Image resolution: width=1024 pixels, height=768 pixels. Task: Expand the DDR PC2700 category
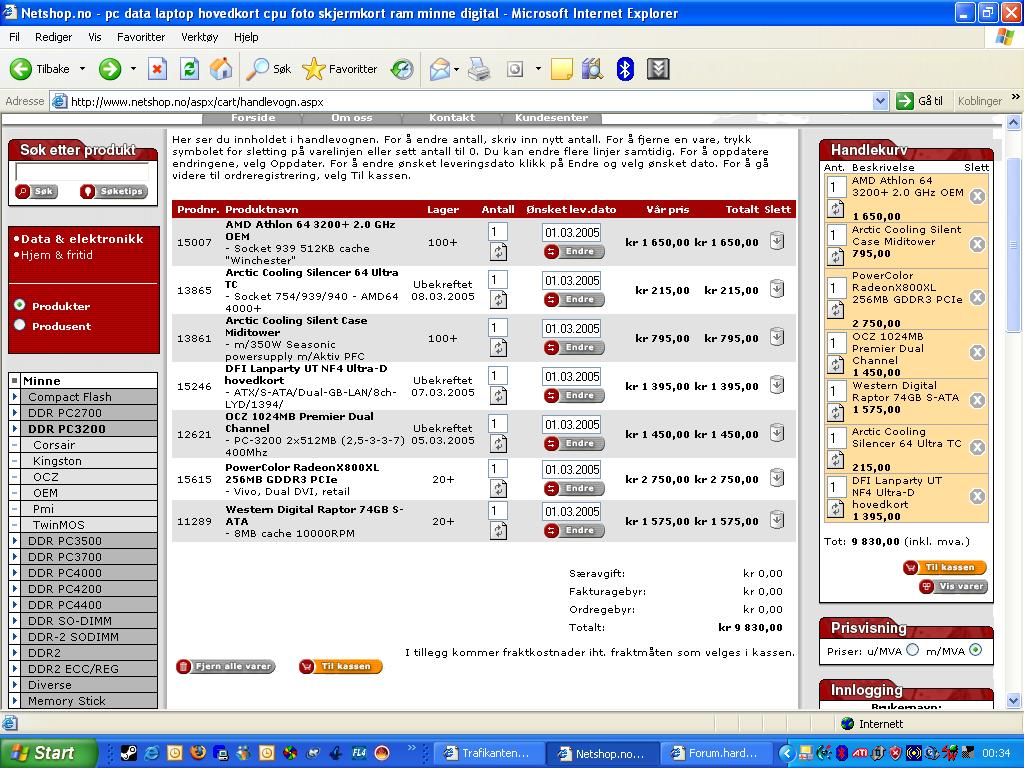tap(15, 413)
